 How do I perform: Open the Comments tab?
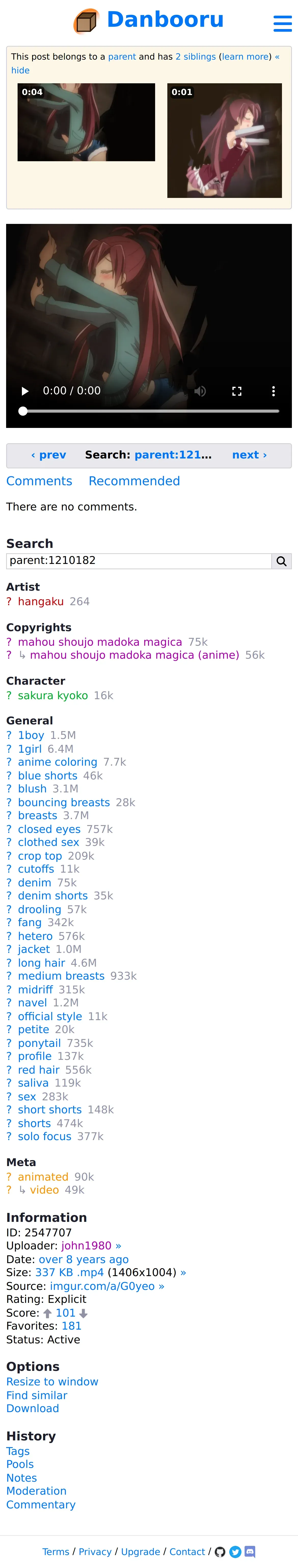pos(39,481)
